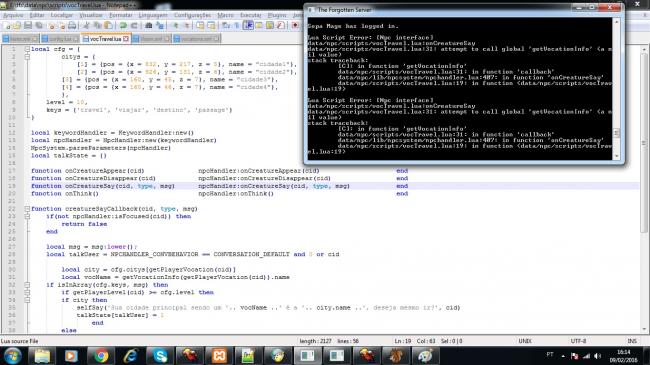Image resolution: width=650 pixels, height=365 pixels.
Task: Open the Configurações menu
Action: click(192, 15)
